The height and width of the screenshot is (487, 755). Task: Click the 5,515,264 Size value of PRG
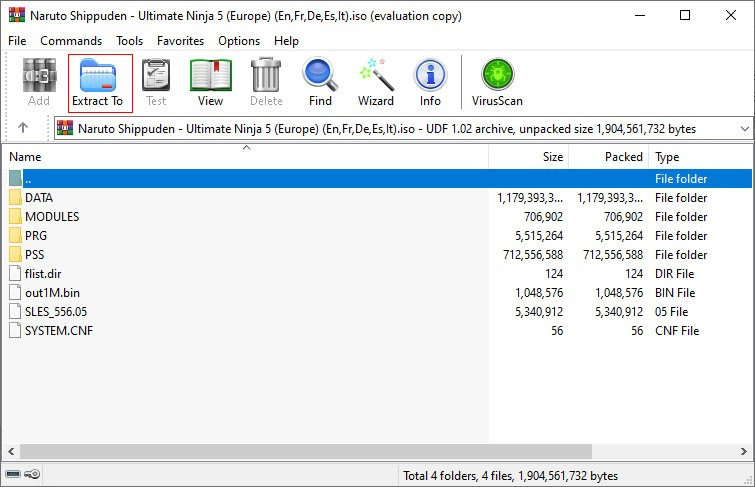tap(539, 236)
